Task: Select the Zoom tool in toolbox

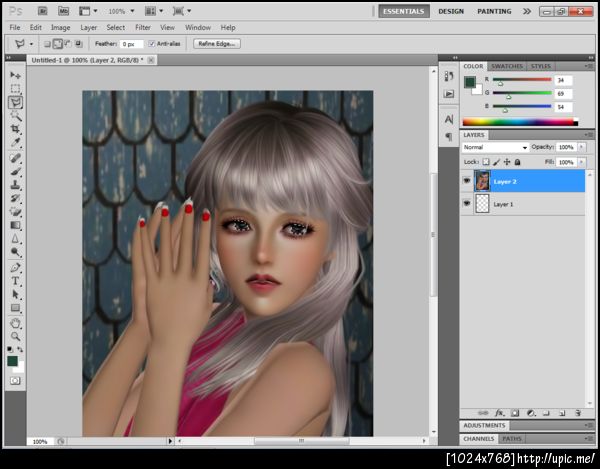Action: click(15, 336)
